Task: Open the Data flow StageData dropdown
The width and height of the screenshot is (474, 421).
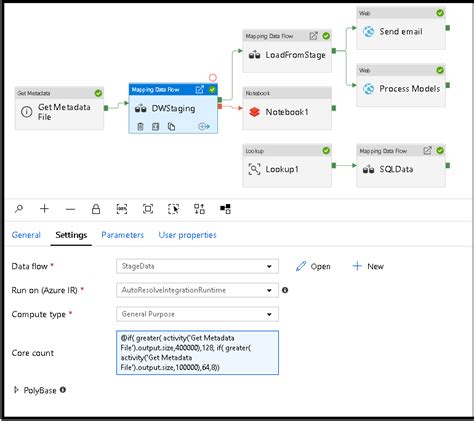Action: tap(197, 266)
